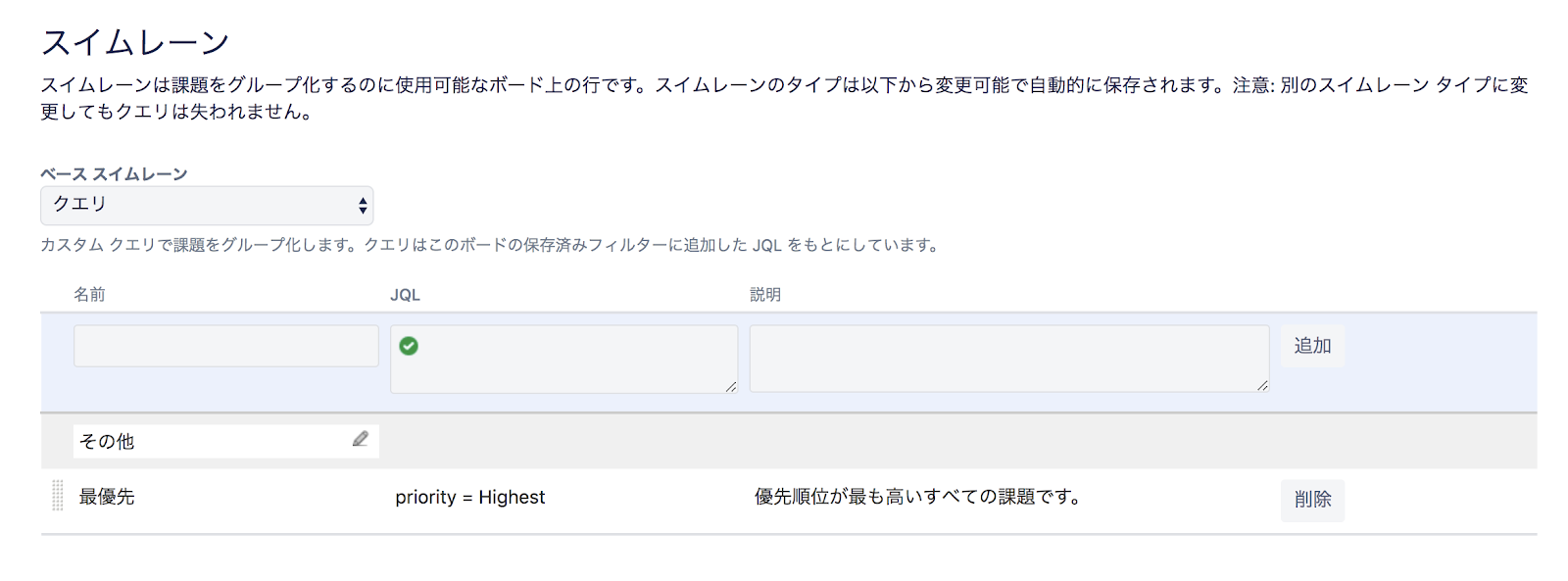The height and width of the screenshot is (581, 1568).
Task: Click the 優先順位が最も高い description text
Action: [917, 497]
